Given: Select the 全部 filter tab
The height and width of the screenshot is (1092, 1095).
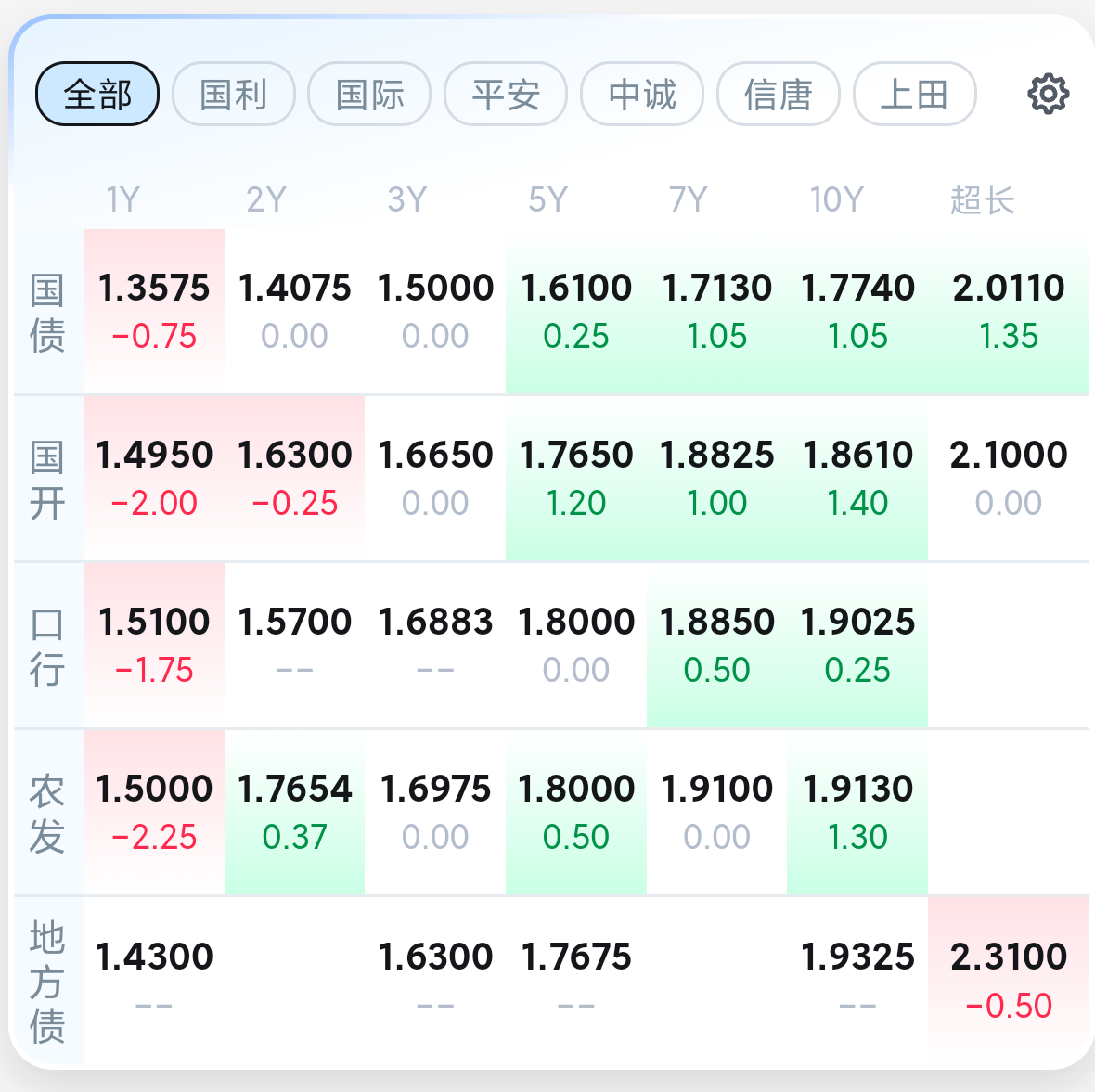Looking at the screenshot, I should 97,94.
